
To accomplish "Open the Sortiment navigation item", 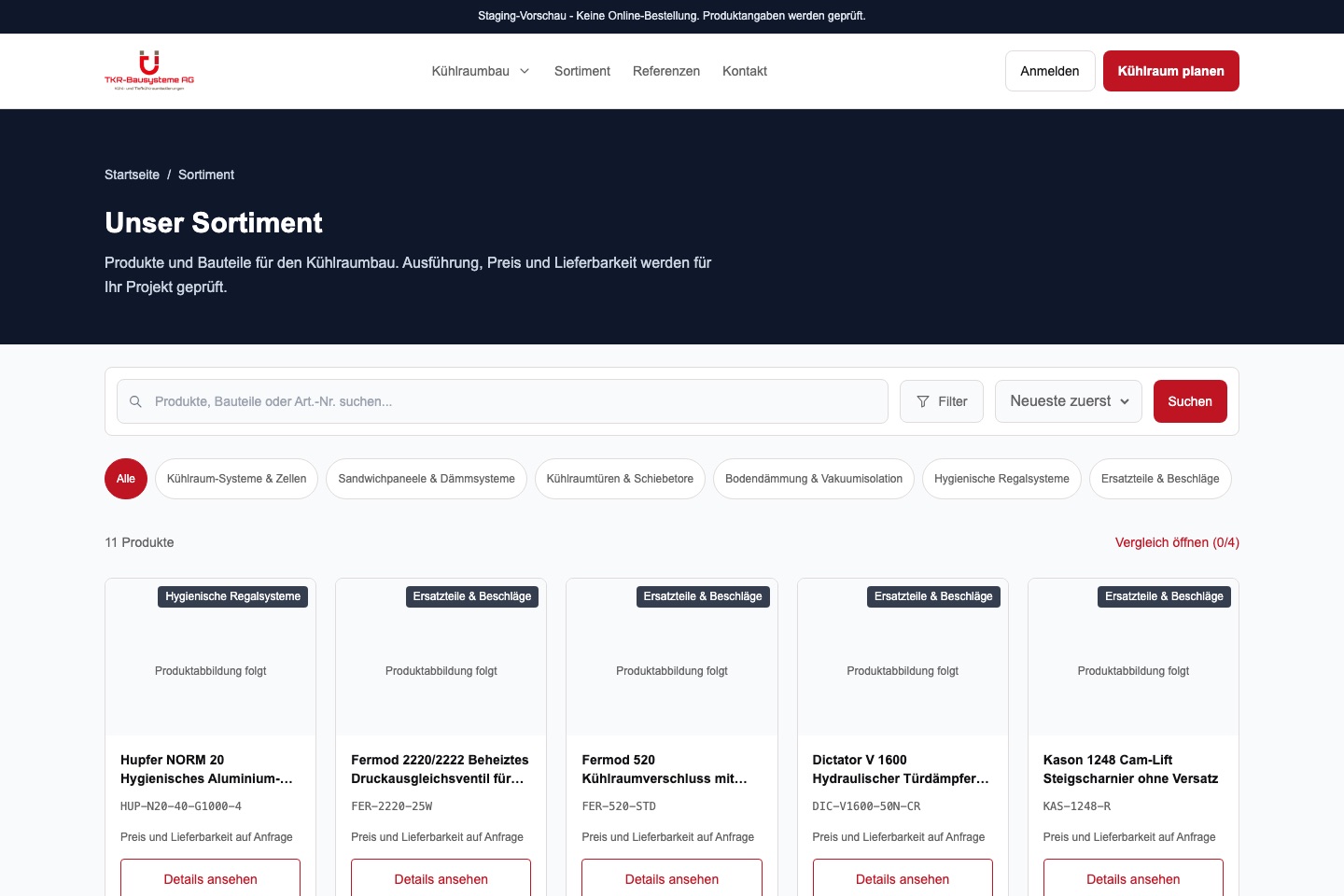I will tap(582, 71).
